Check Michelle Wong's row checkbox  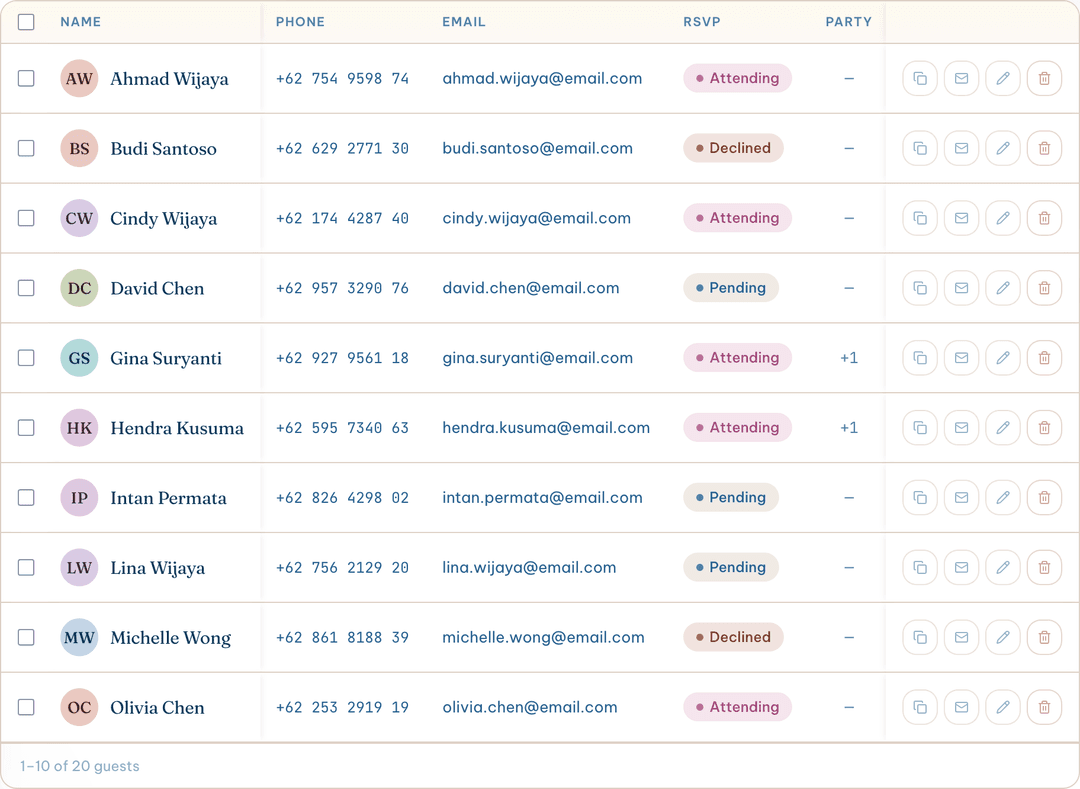click(26, 638)
